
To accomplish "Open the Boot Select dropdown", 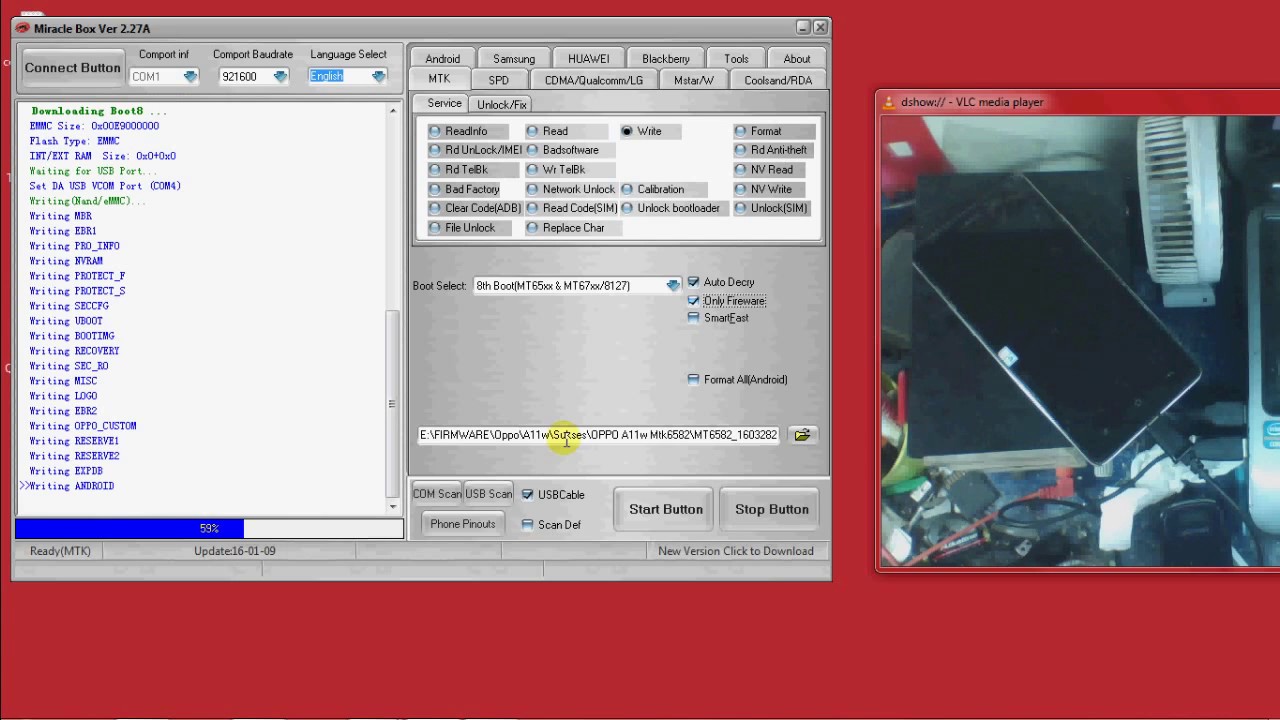I will click(673, 286).
